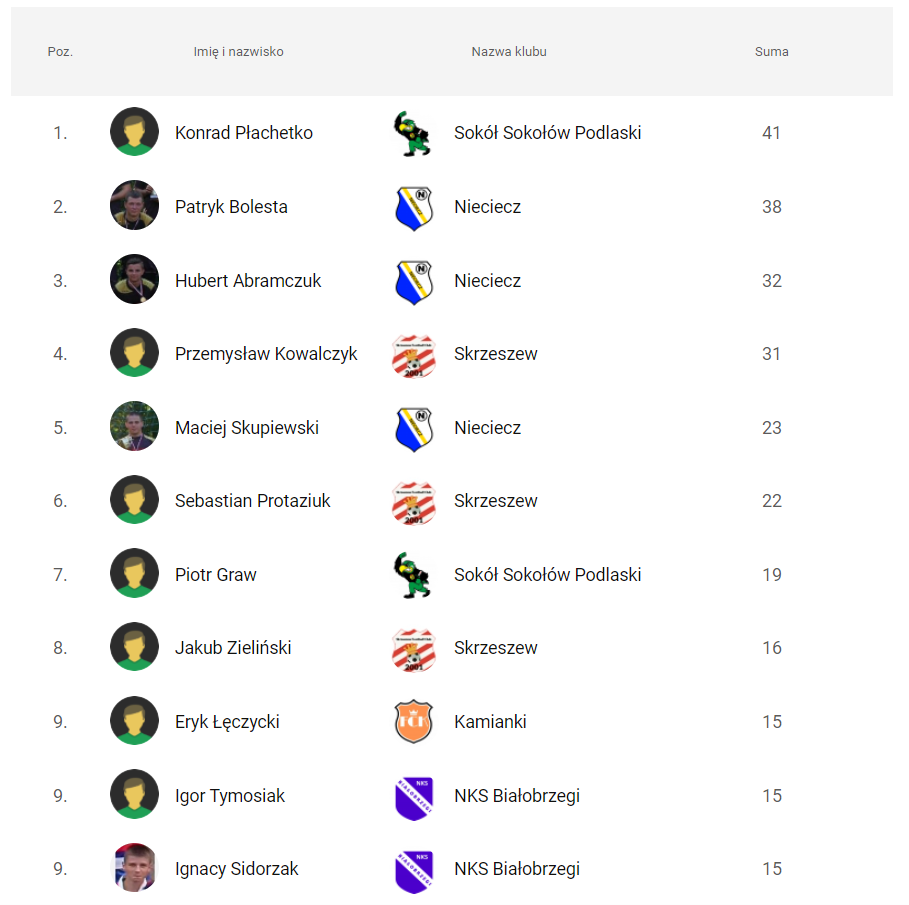Select the Nieciecz crest beside Maciej Skupiewski

click(413, 429)
